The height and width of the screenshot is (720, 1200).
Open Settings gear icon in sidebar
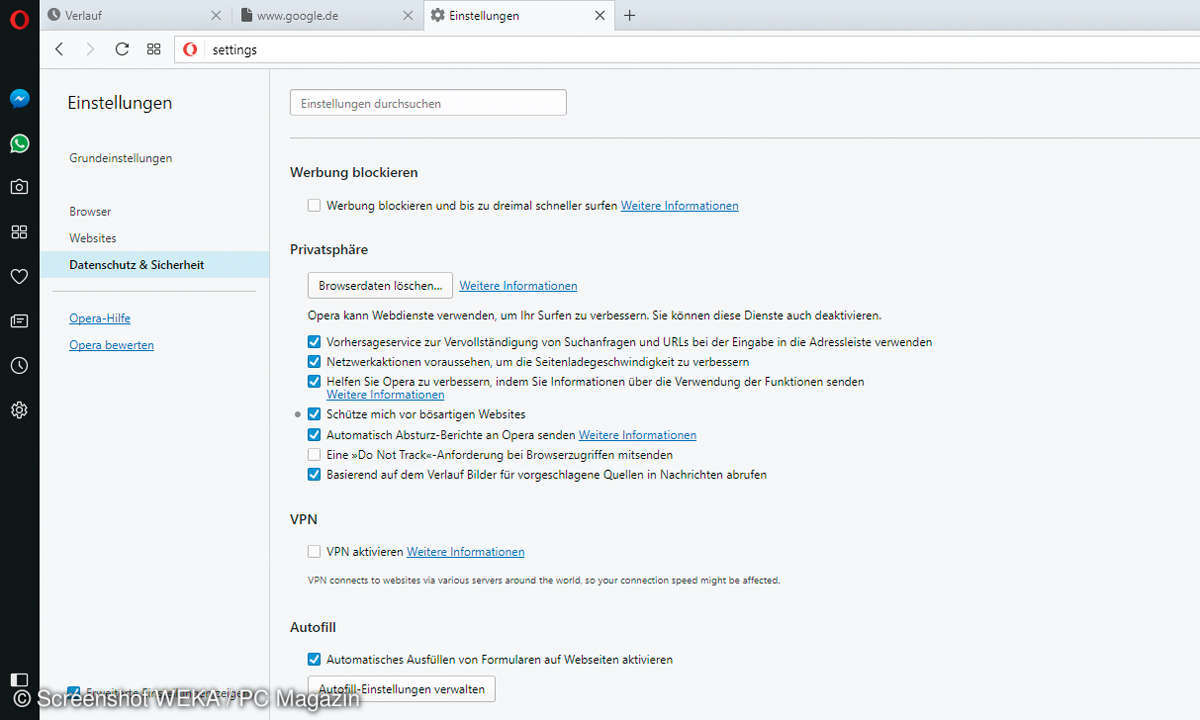point(19,410)
